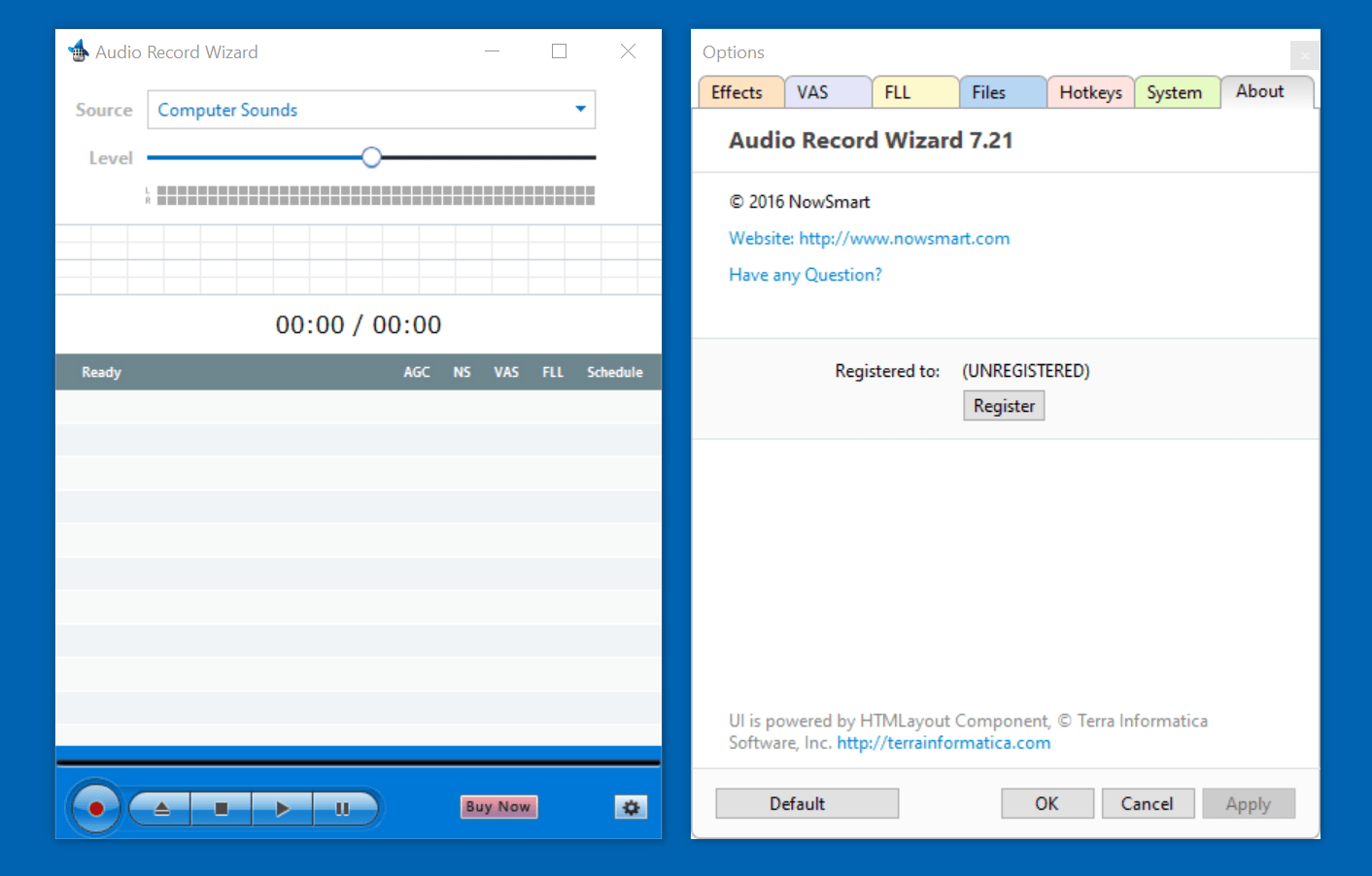Click the waveform grid display
1372x876 pixels.
[359, 259]
